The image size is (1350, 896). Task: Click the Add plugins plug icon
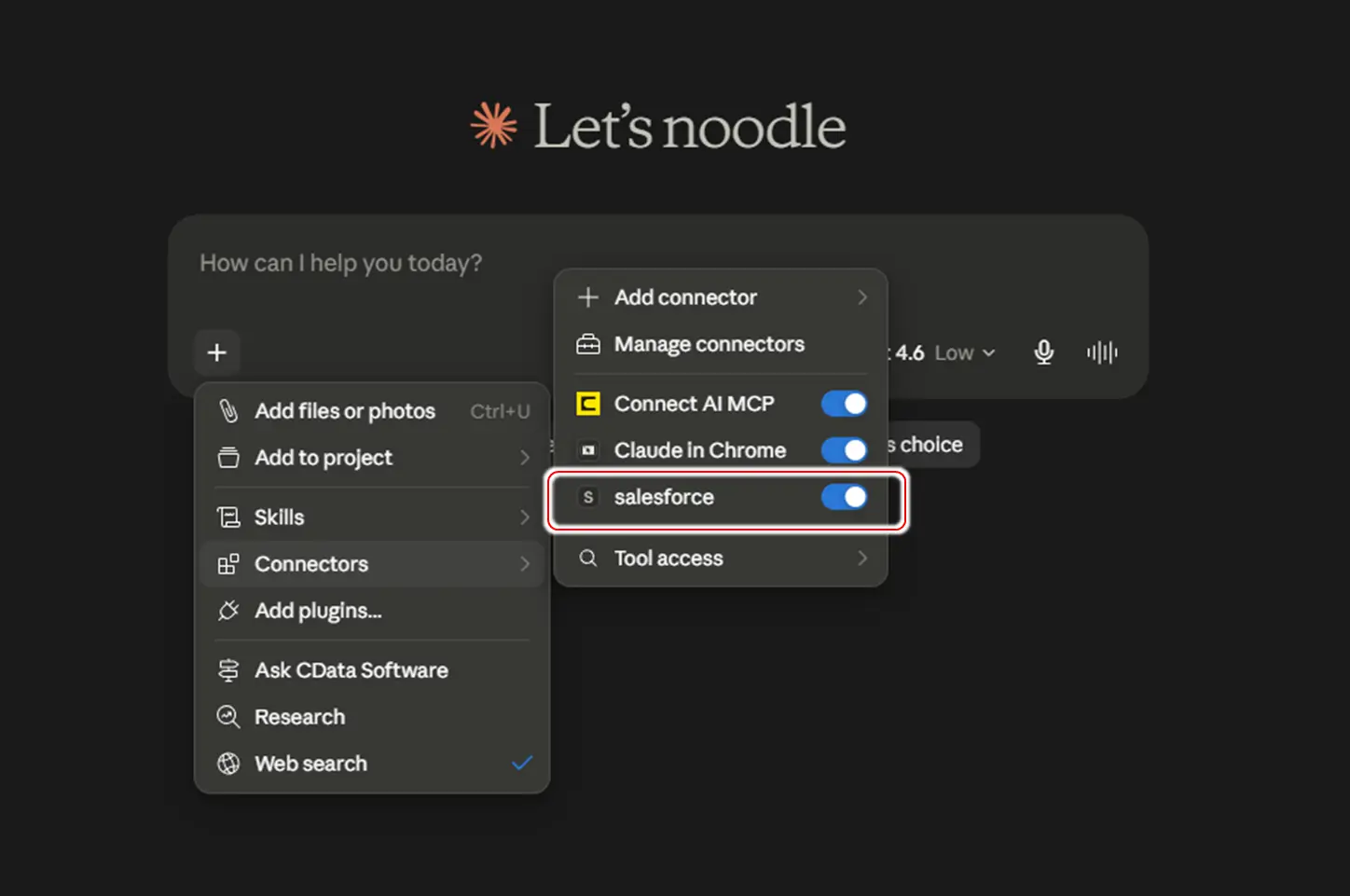tap(228, 611)
